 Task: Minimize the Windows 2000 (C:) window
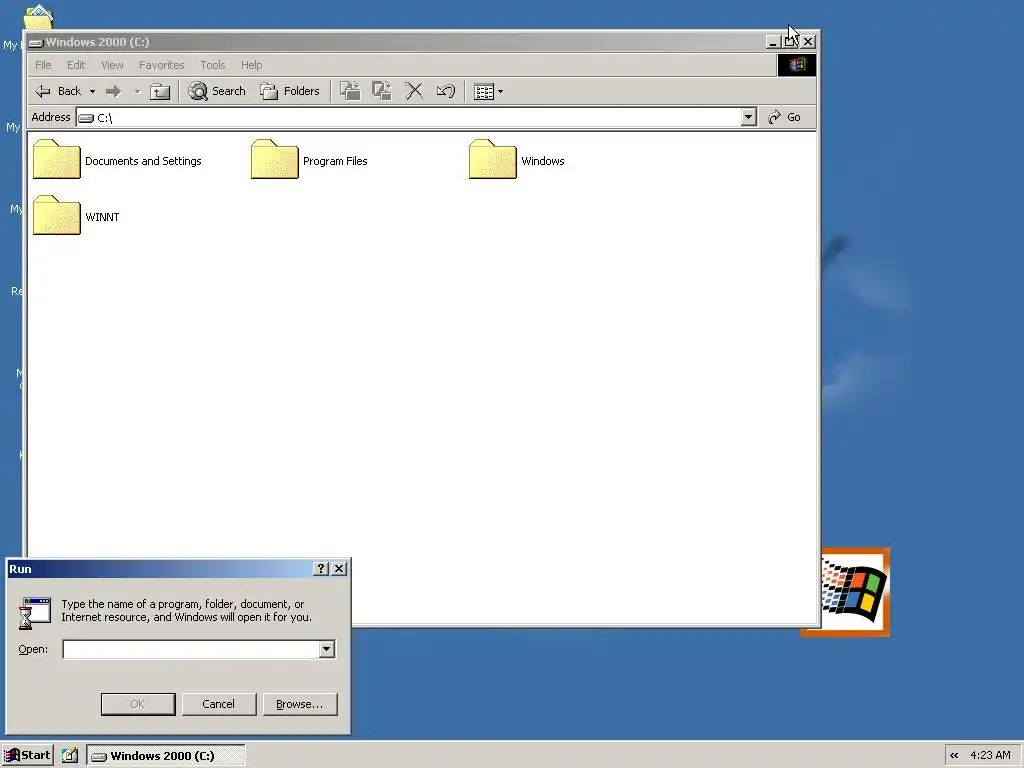[x=773, y=42]
